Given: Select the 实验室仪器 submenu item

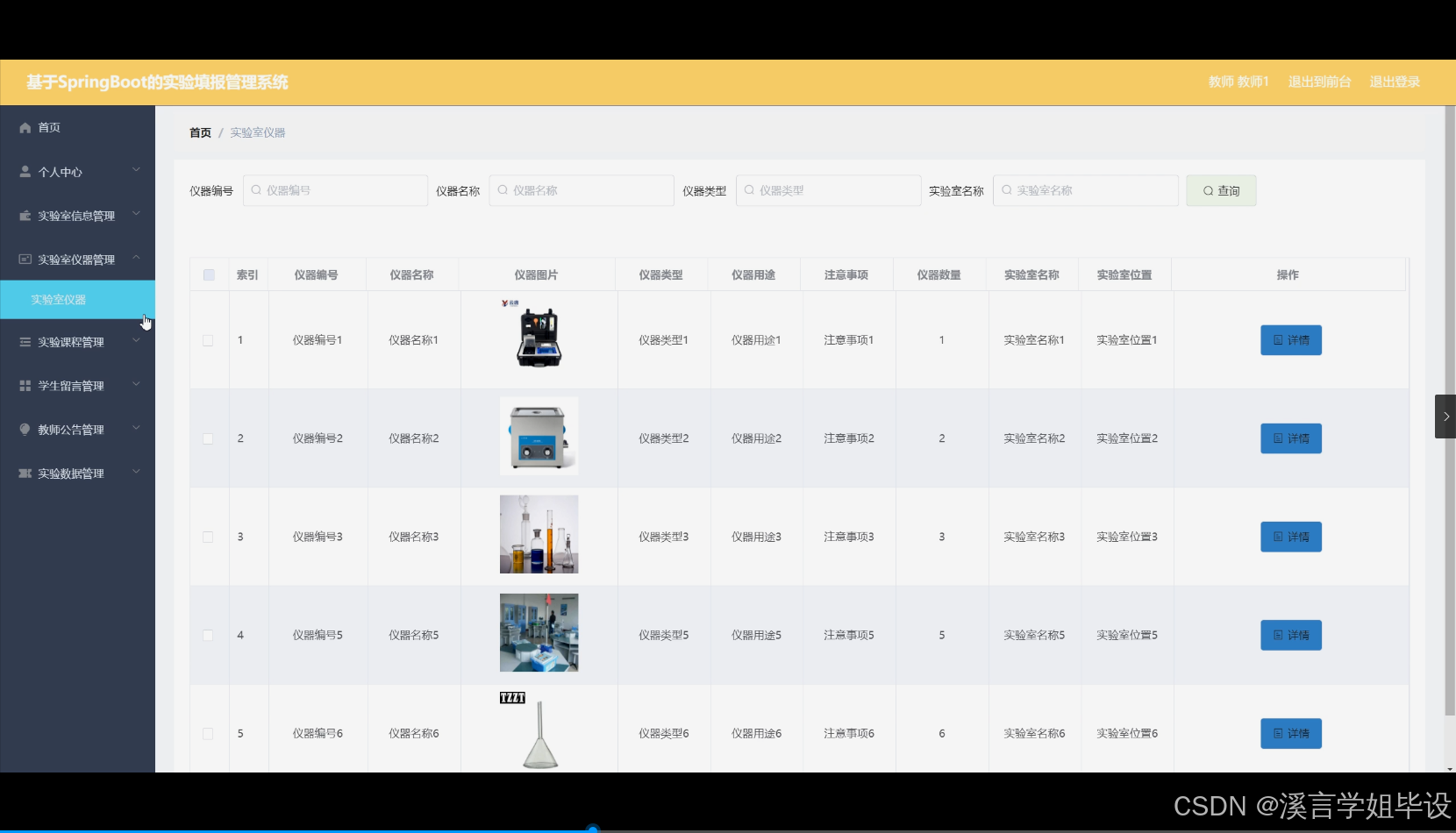Looking at the screenshot, I should [77, 299].
